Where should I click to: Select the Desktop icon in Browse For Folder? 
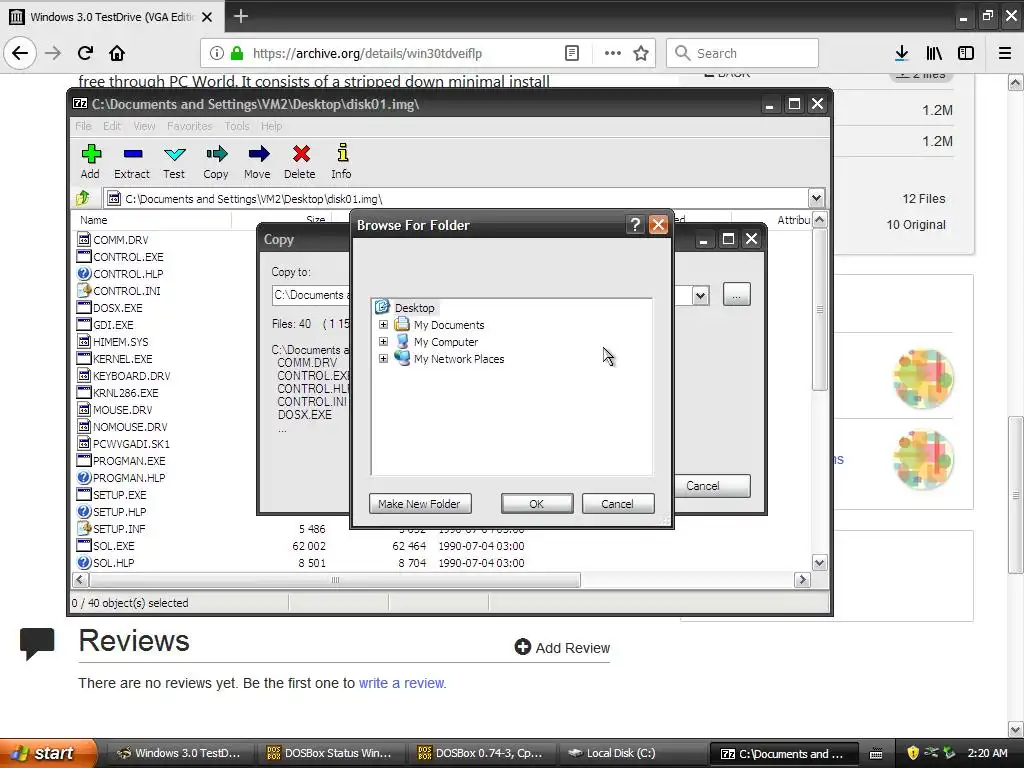click(x=383, y=307)
